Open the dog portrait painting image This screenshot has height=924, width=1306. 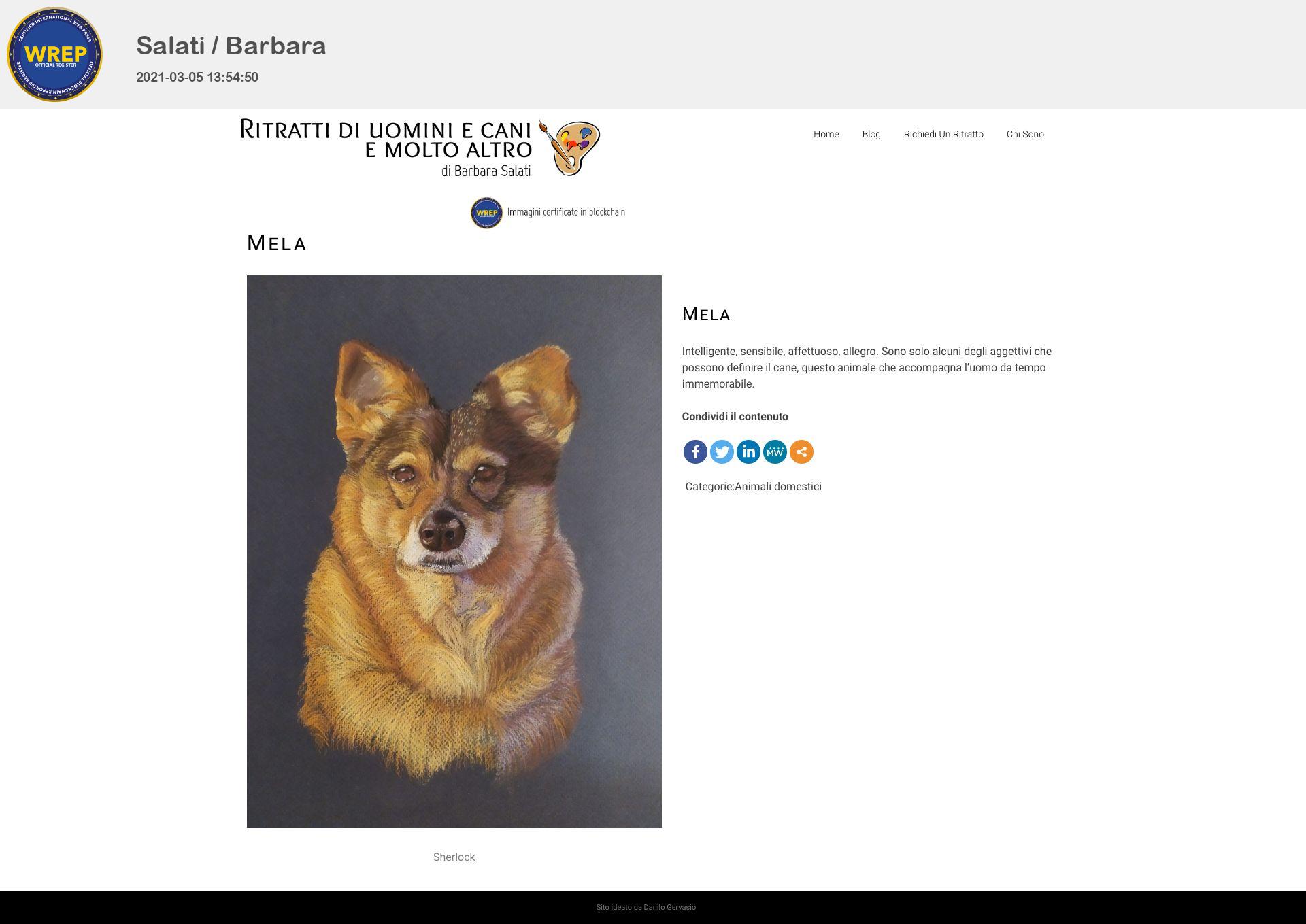pos(454,551)
